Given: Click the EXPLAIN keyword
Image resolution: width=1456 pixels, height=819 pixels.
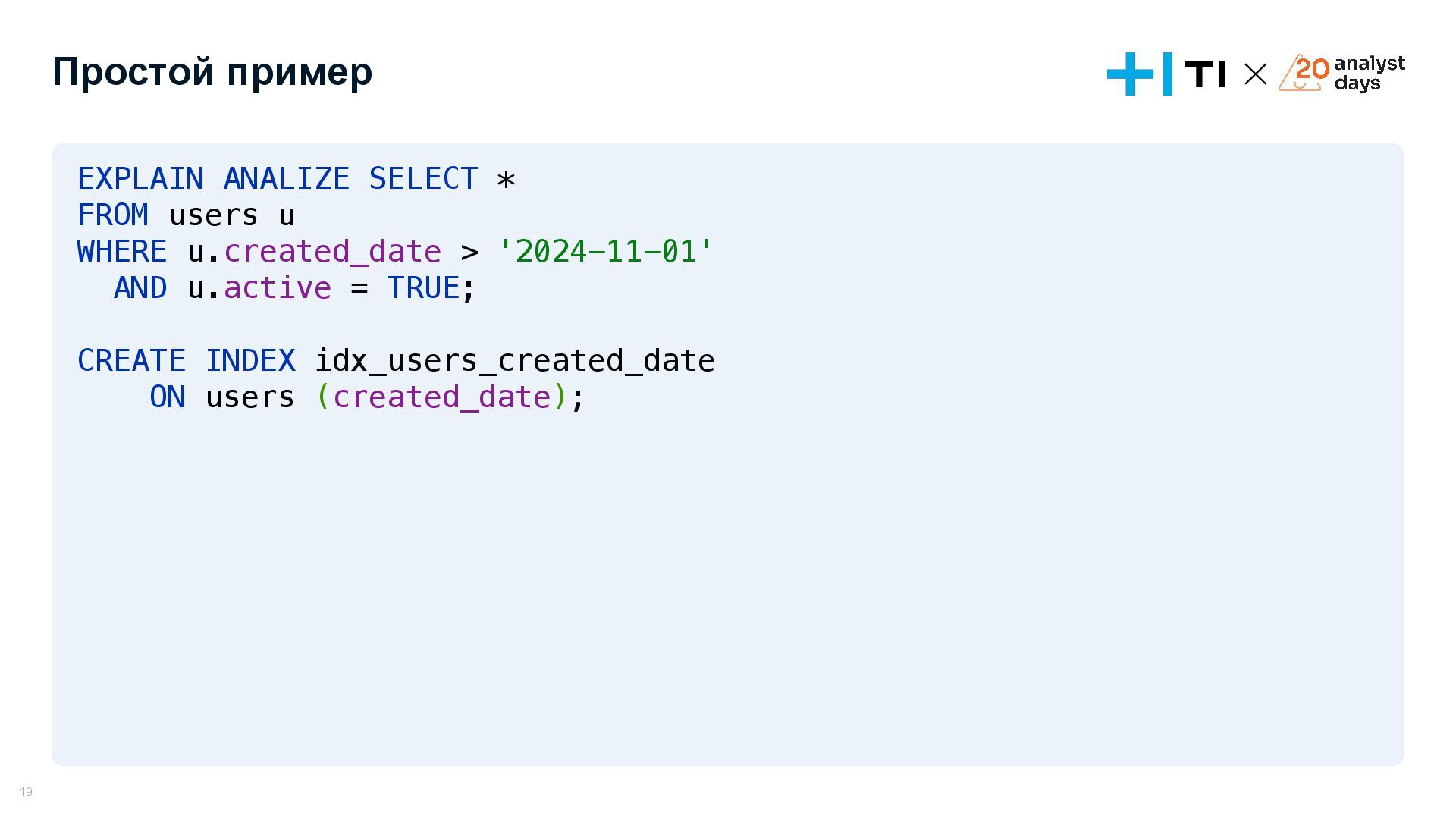Looking at the screenshot, I should pyautogui.click(x=140, y=179).
